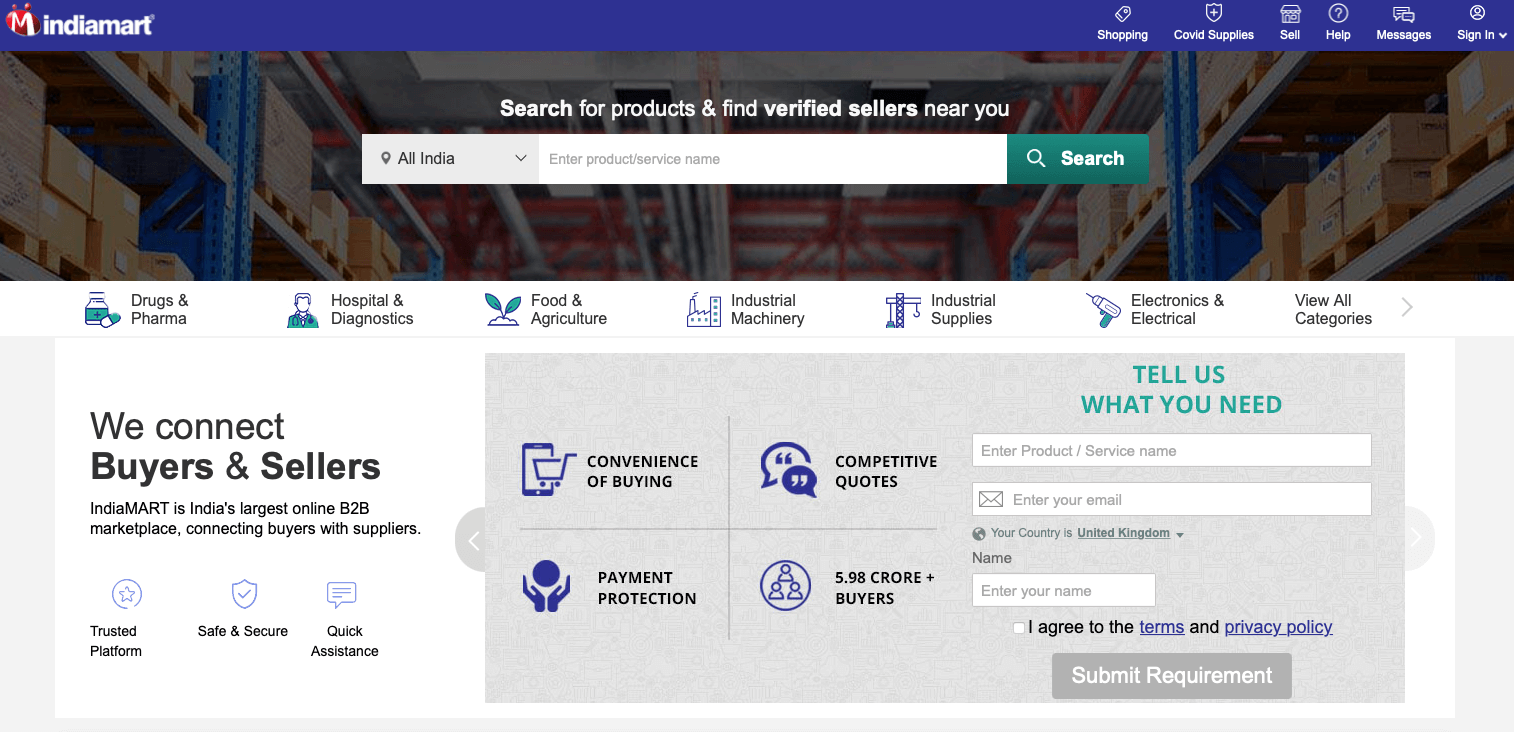Open the Help question mark icon

[1338, 14]
